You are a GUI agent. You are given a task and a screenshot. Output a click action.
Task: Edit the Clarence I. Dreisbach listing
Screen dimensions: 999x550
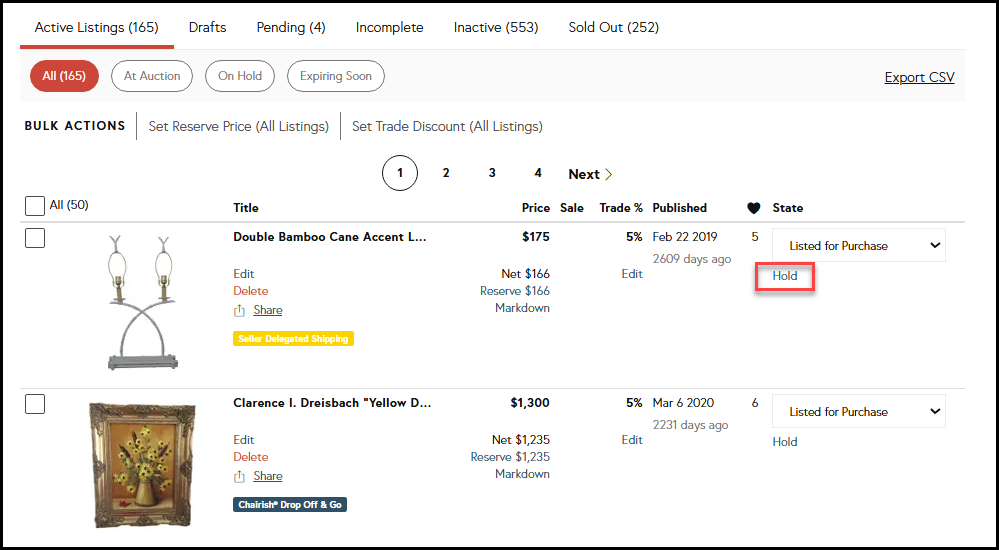243,440
